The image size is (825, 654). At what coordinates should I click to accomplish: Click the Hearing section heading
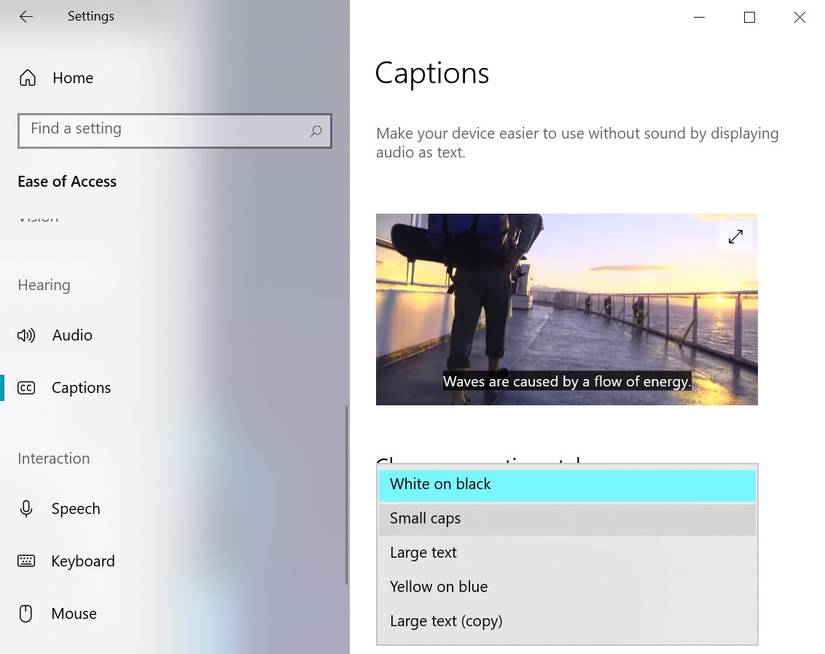click(43, 284)
